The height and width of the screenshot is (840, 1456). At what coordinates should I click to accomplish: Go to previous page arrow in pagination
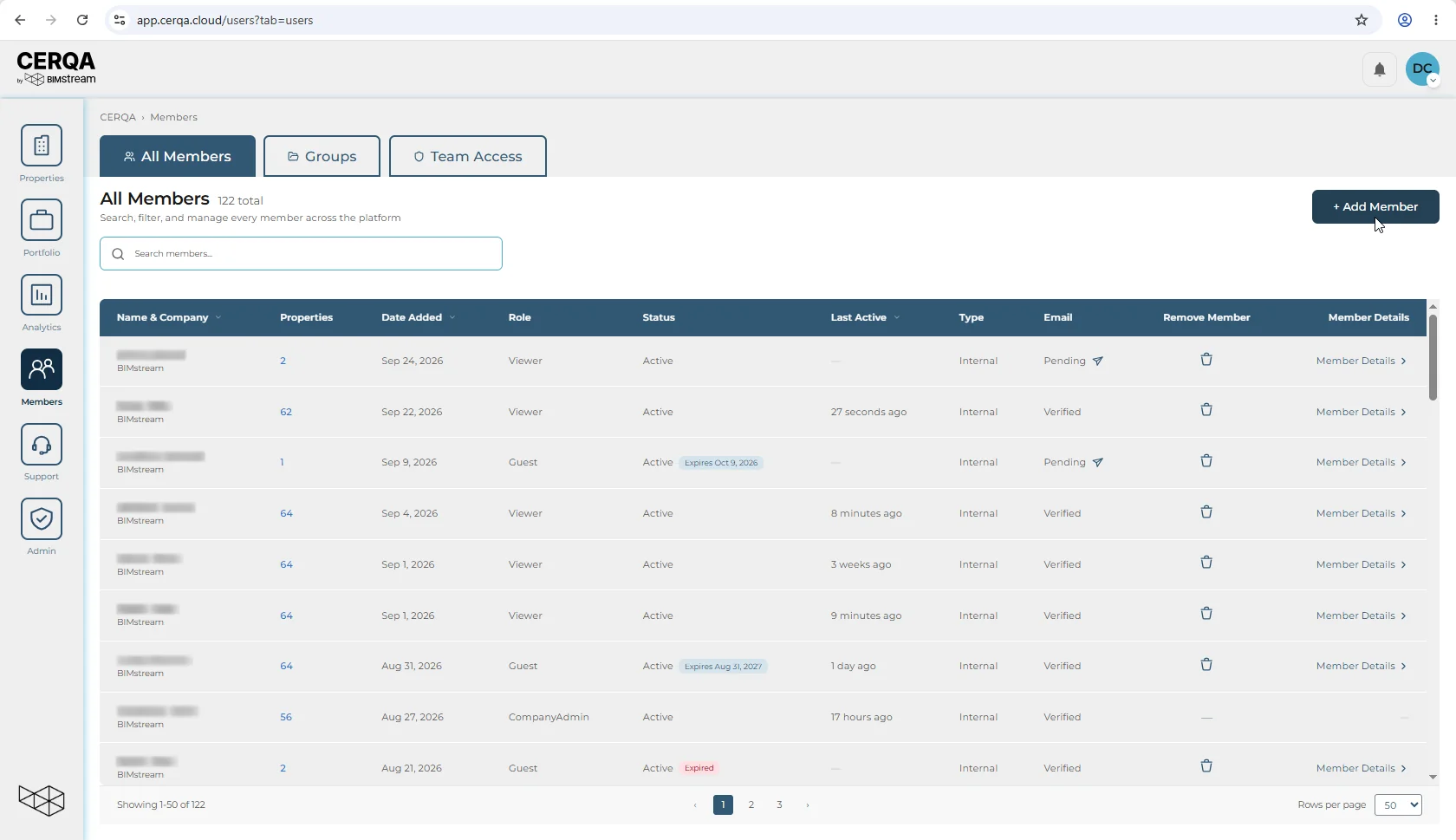695,804
